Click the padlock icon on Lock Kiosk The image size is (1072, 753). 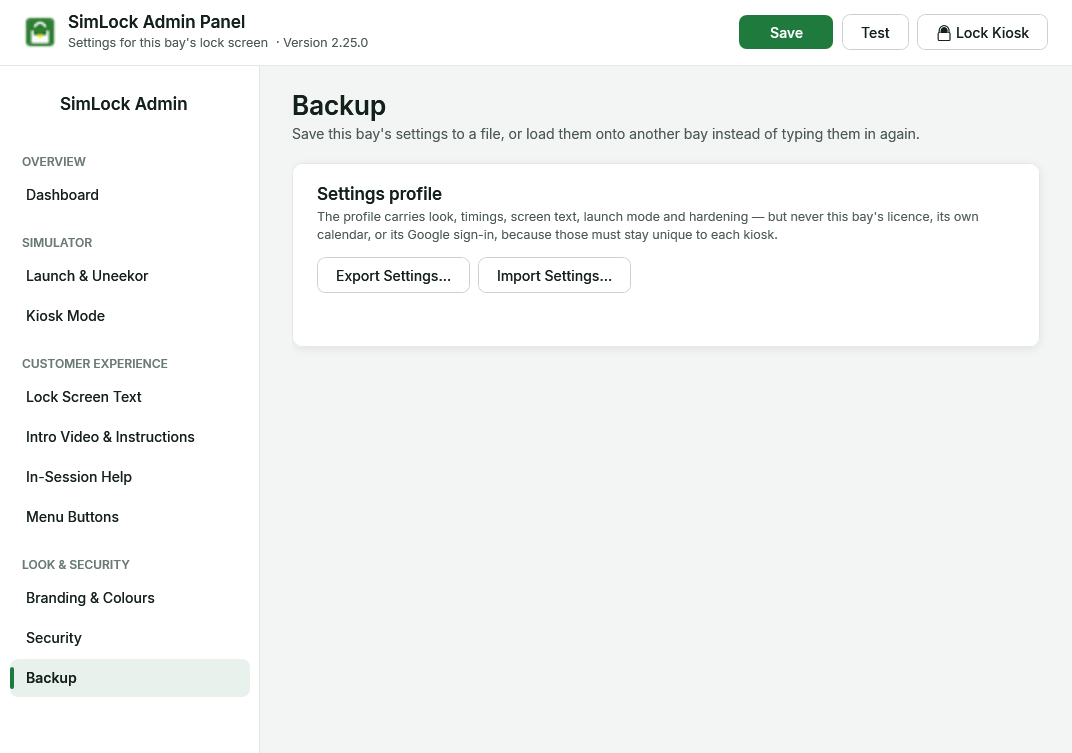coord(943,33)
